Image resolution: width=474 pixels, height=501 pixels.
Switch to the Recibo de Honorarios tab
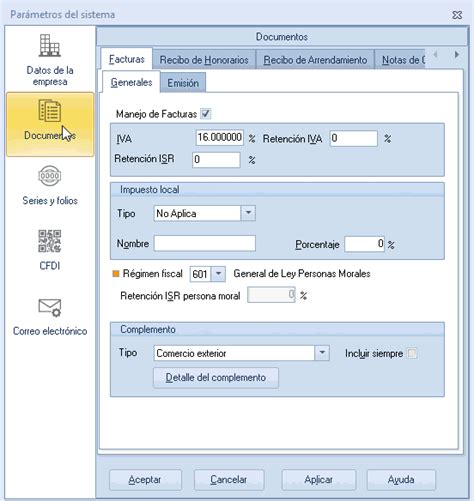tap(204, 60)
